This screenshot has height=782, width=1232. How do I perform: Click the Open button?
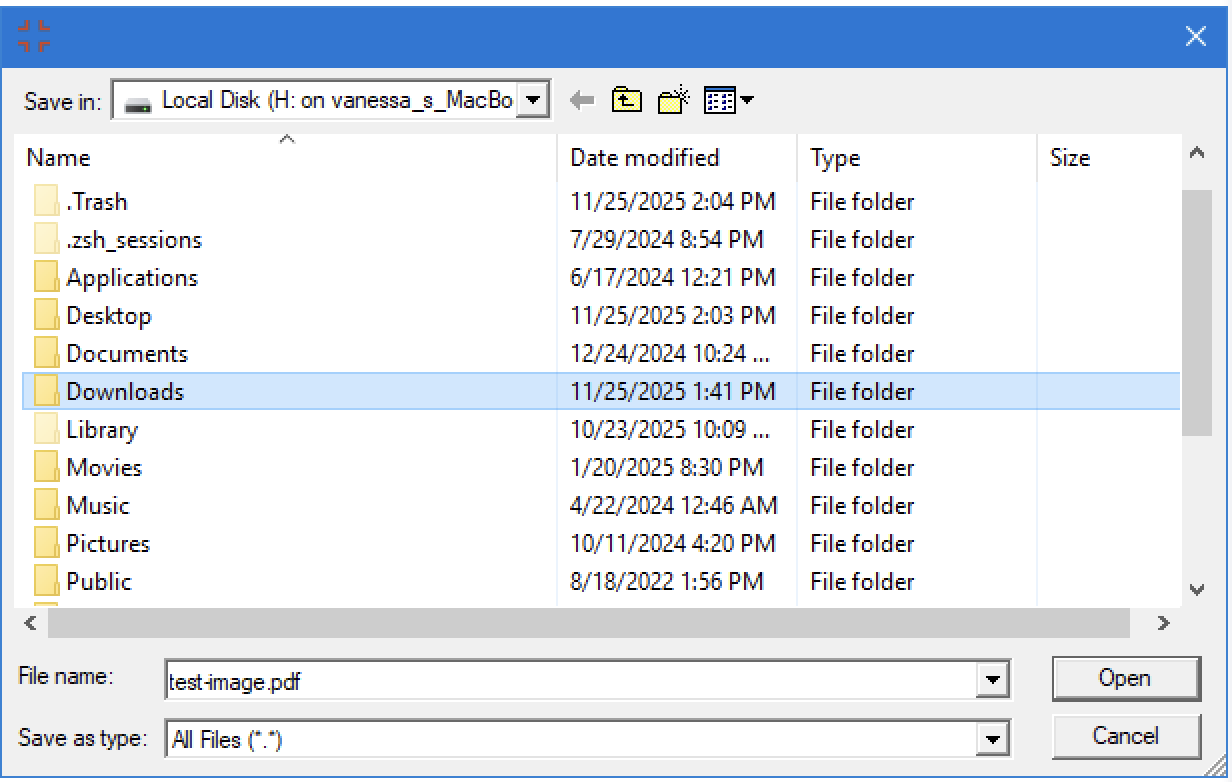point(1126,678)
